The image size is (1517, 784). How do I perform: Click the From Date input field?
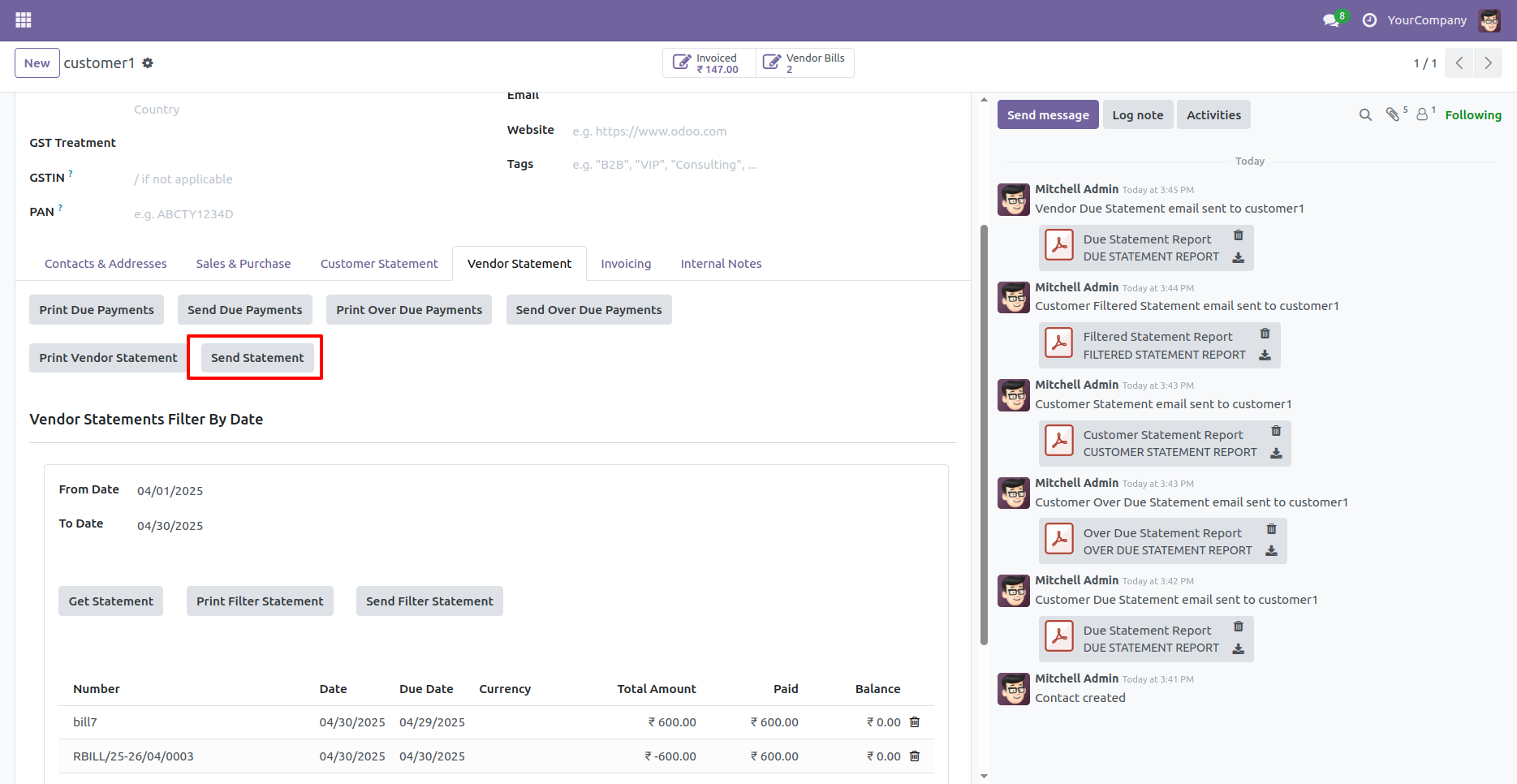170,490
